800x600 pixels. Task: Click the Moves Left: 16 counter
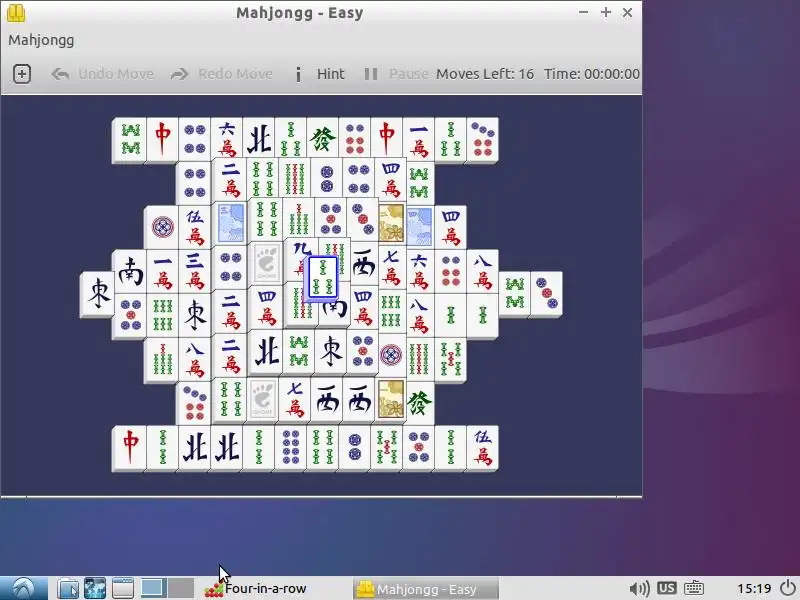[x=485, y=74]
